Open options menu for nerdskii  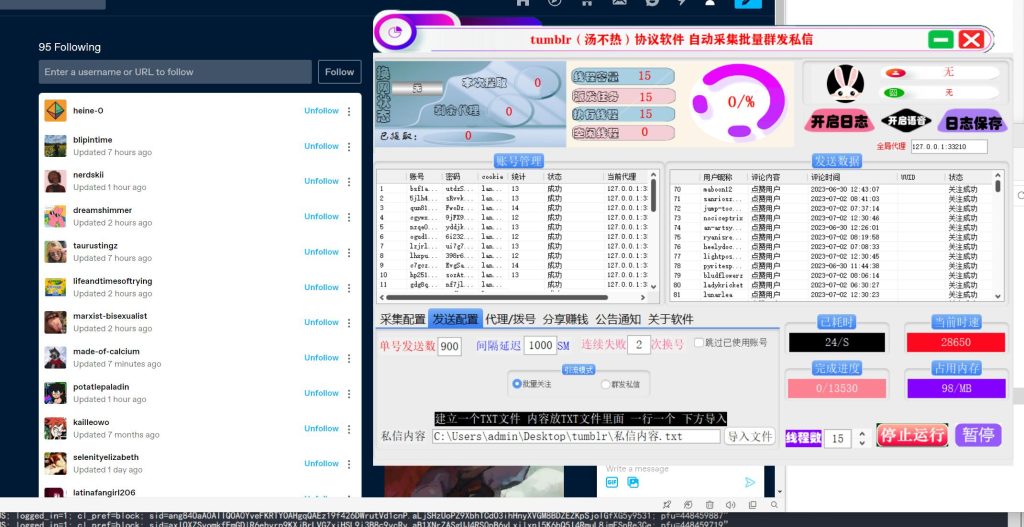pyautogui.click(x=349, y=182)
